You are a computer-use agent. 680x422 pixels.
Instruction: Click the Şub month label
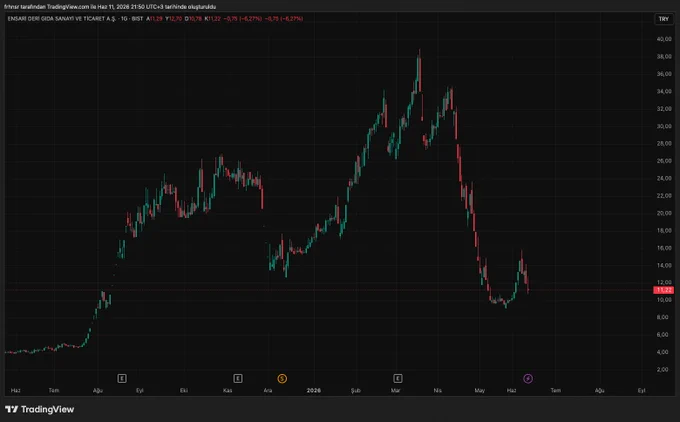pos(356,390)
